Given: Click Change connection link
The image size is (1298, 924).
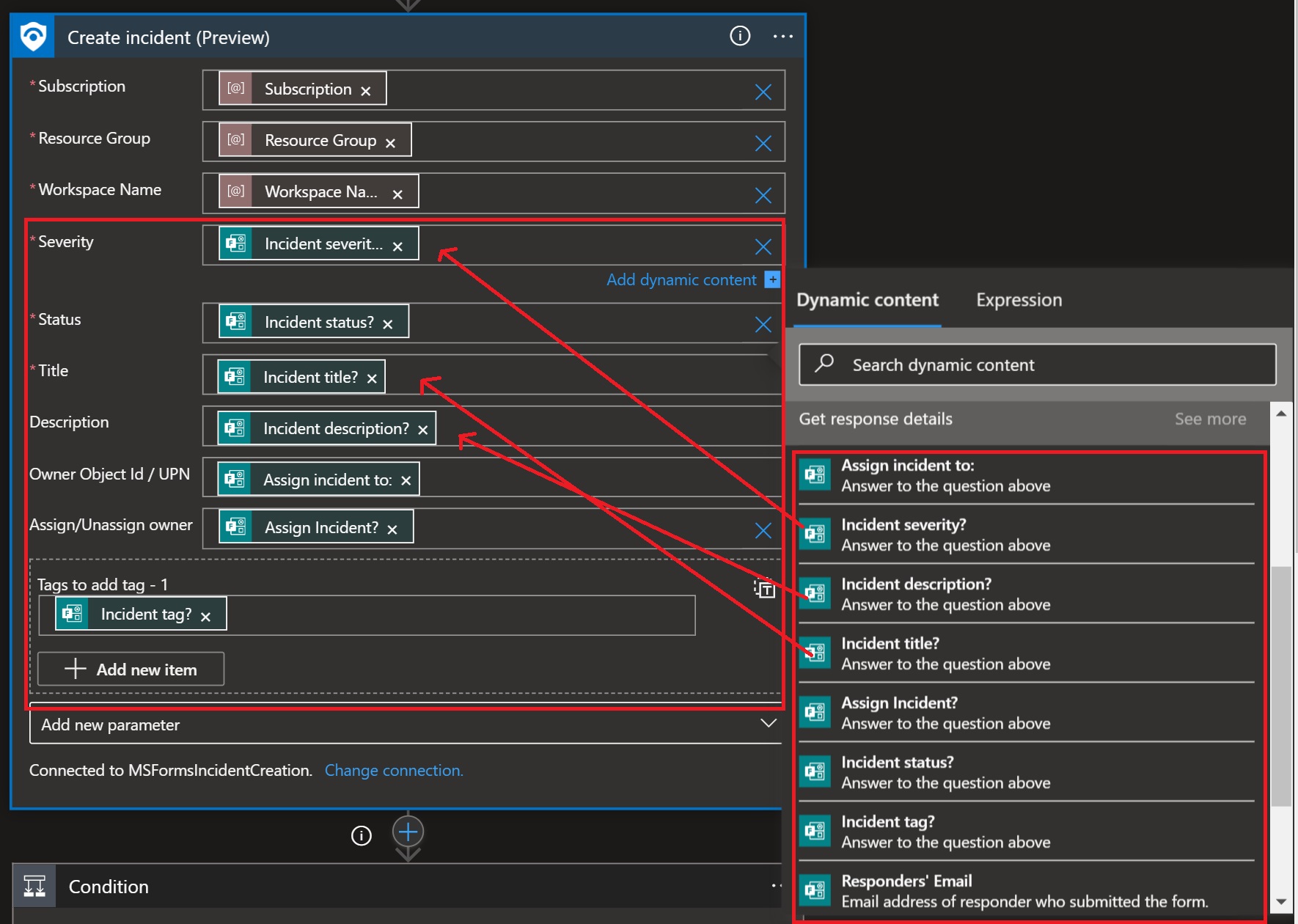Looking at the screenshot, I should click(x=394, y=770).
